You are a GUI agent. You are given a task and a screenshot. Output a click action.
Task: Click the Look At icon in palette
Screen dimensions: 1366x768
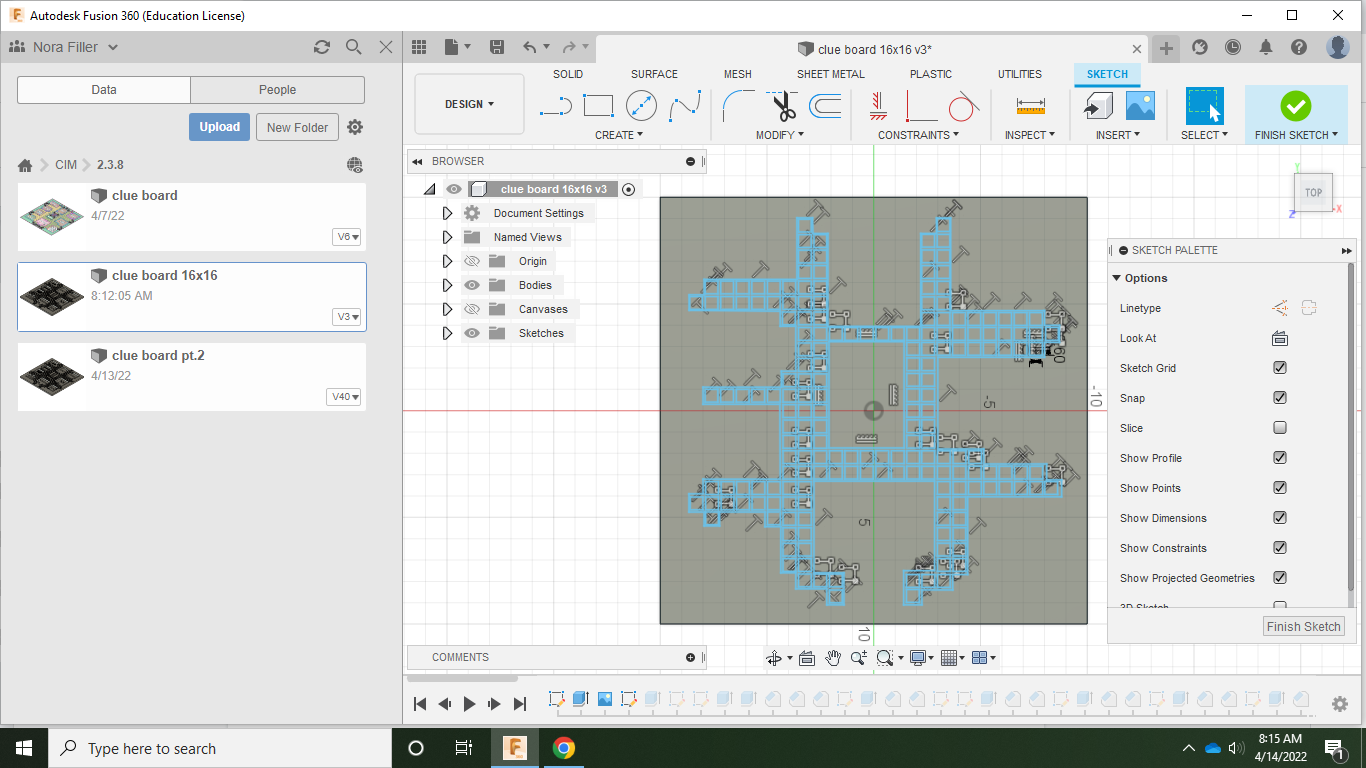pos(1279,338)
